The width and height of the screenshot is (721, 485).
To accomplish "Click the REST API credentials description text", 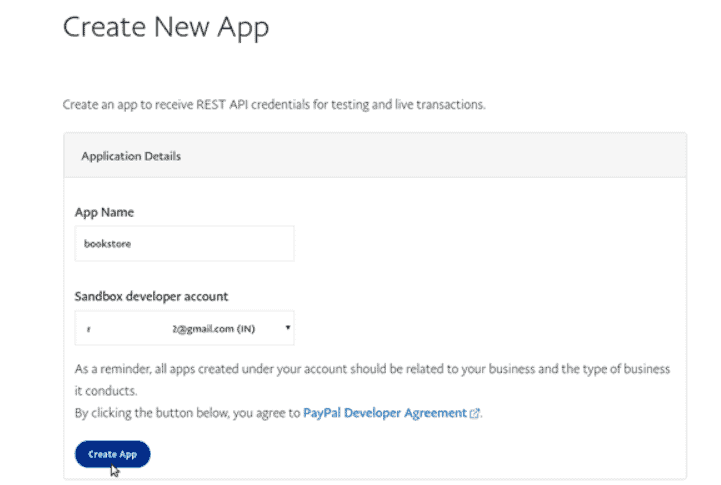I will [274, 105].
